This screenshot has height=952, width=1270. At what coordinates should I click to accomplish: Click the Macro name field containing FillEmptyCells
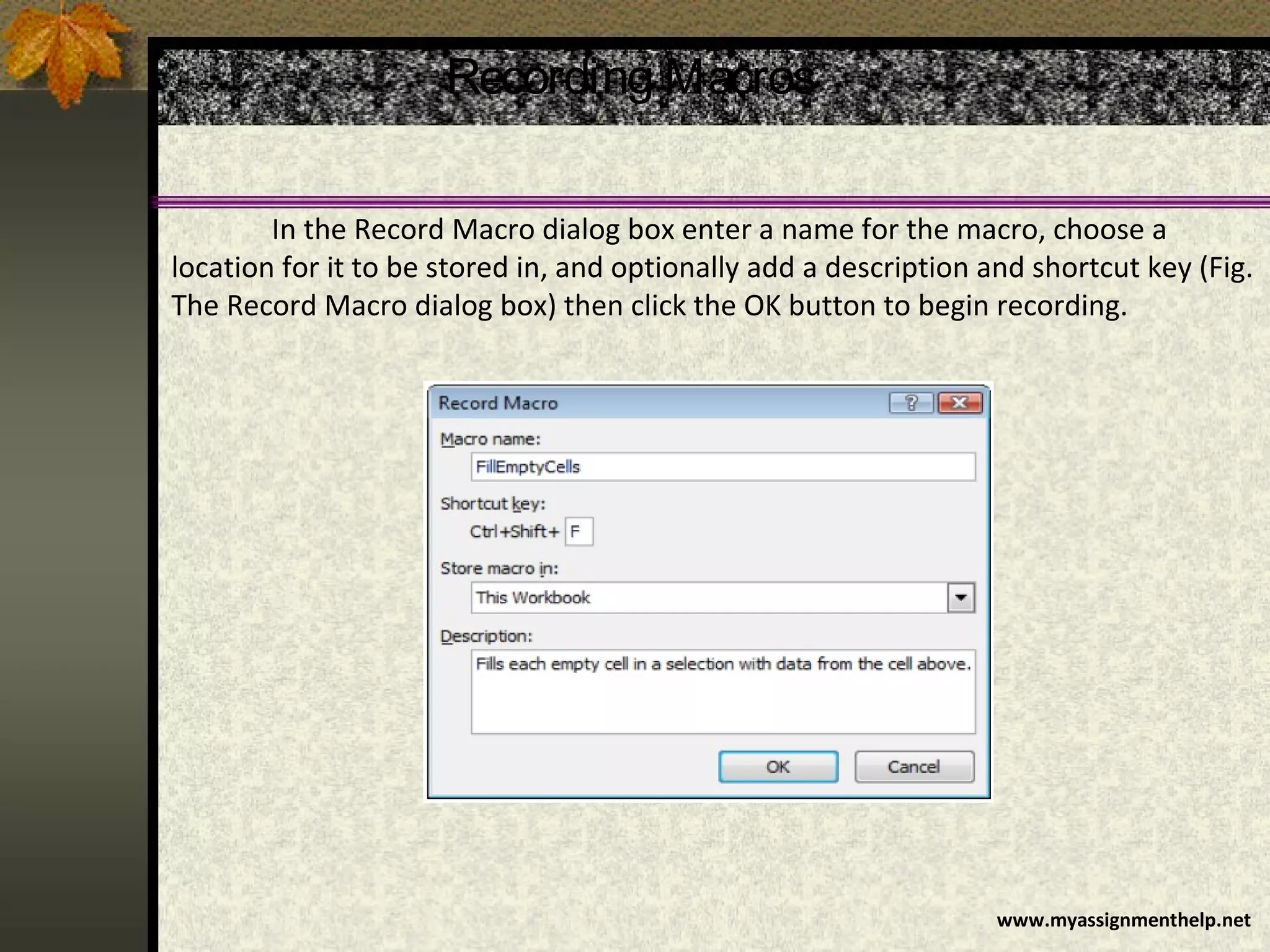(x=723, y=467)
